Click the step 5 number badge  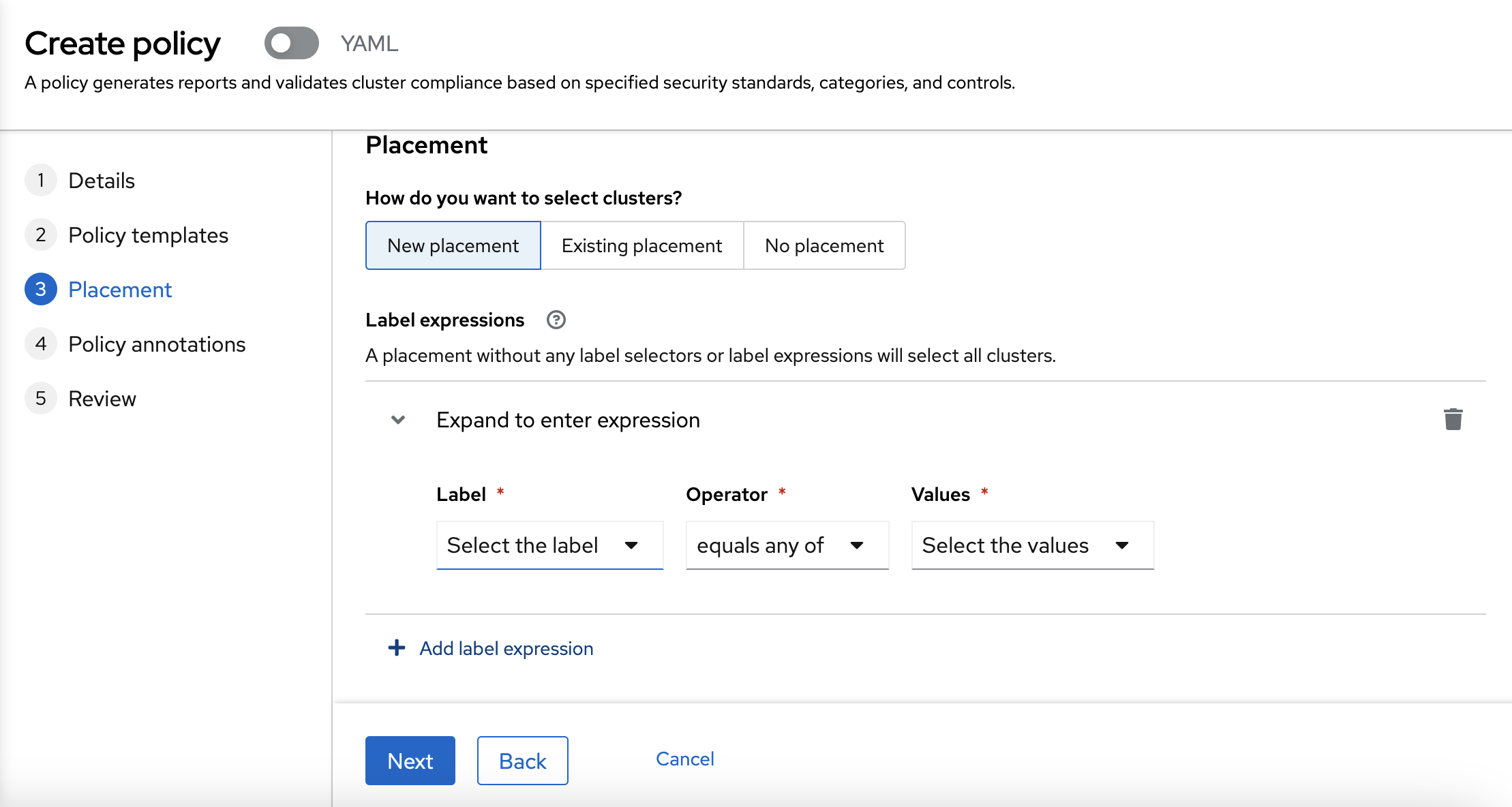[41, 399]
